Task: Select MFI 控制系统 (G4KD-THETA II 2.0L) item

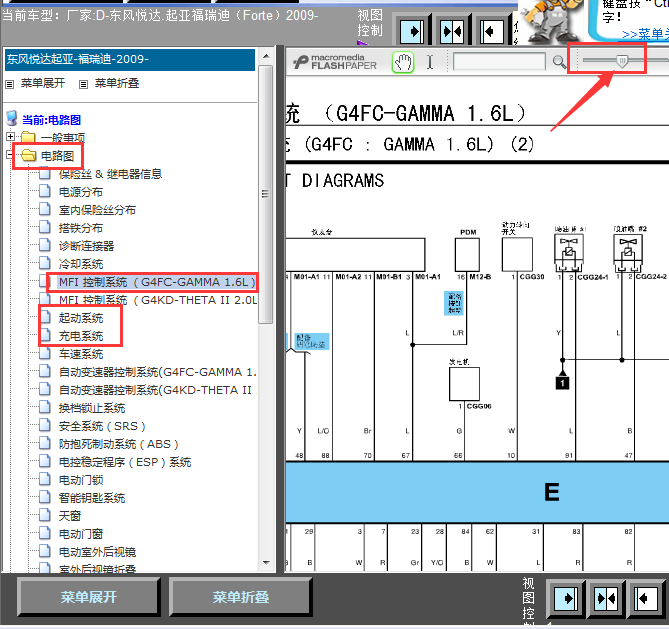Action: tap(157, 300)
